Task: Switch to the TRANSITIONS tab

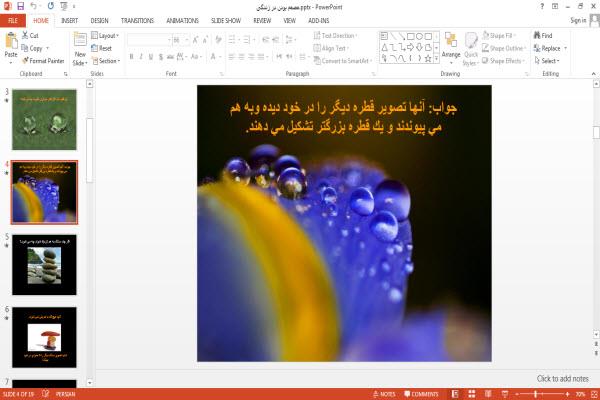Action: 137,21
